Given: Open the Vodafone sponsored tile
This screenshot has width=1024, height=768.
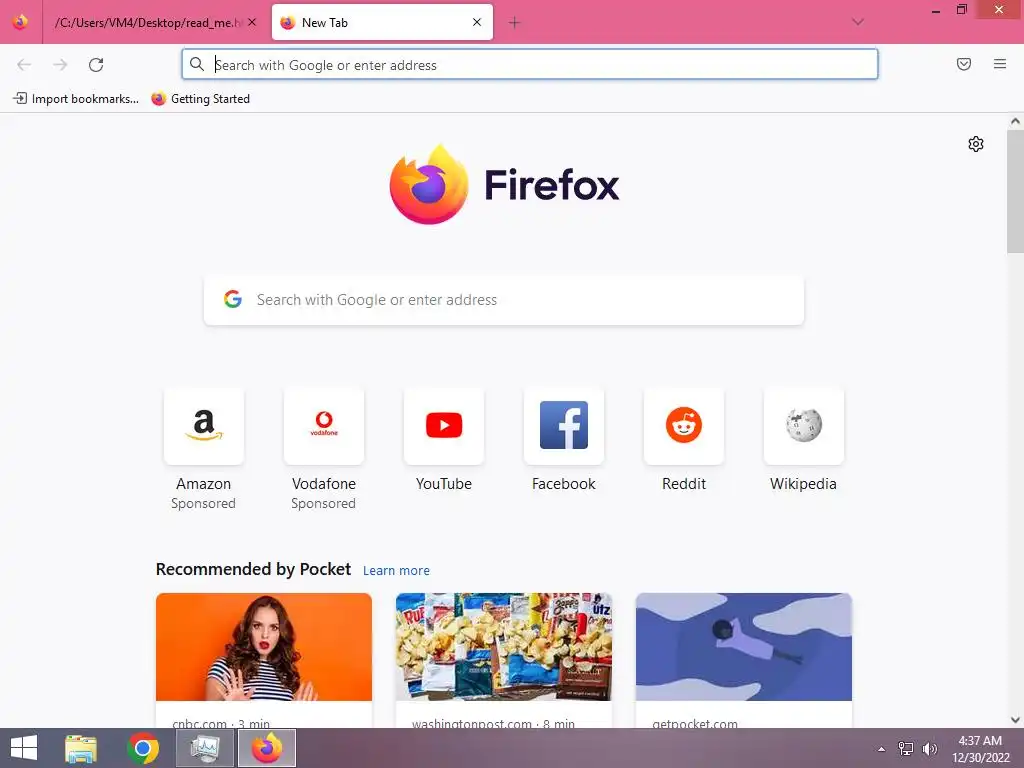Looking at the screenshot, I should point(324,426).
